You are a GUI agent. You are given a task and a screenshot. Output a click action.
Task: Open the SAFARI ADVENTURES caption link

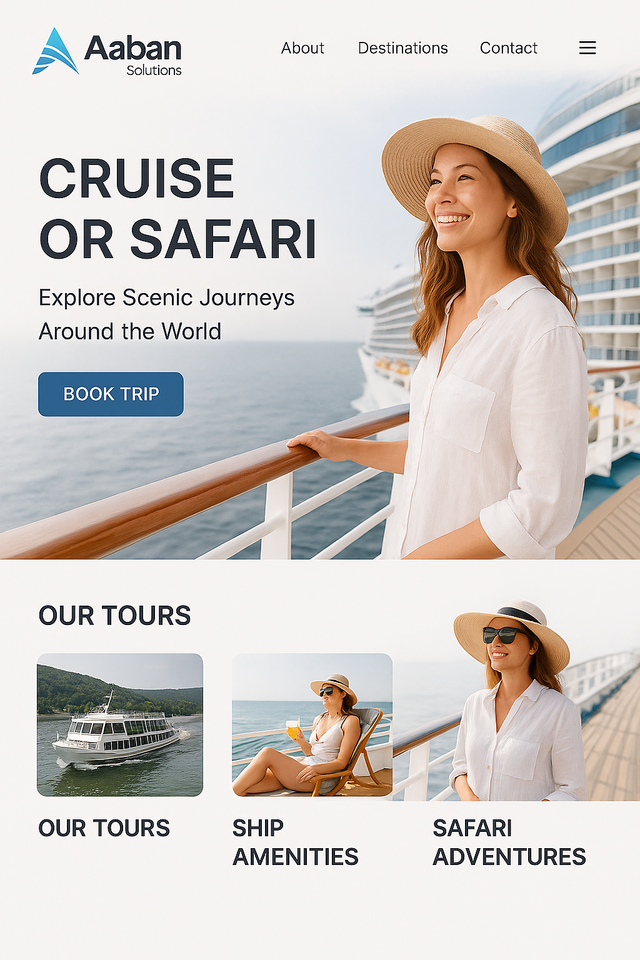click(x=509, y=842)
